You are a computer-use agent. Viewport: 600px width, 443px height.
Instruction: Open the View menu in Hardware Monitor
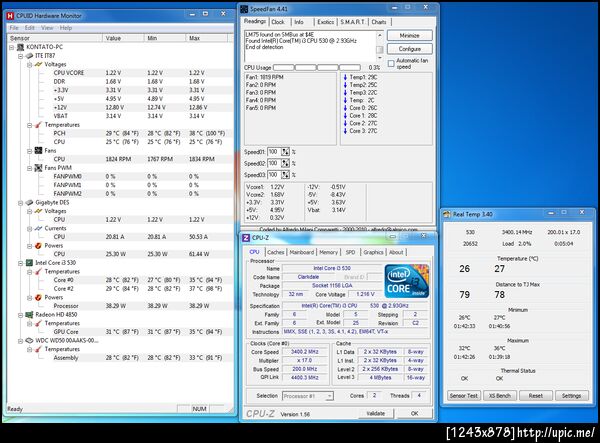click(x=47, y=28)
